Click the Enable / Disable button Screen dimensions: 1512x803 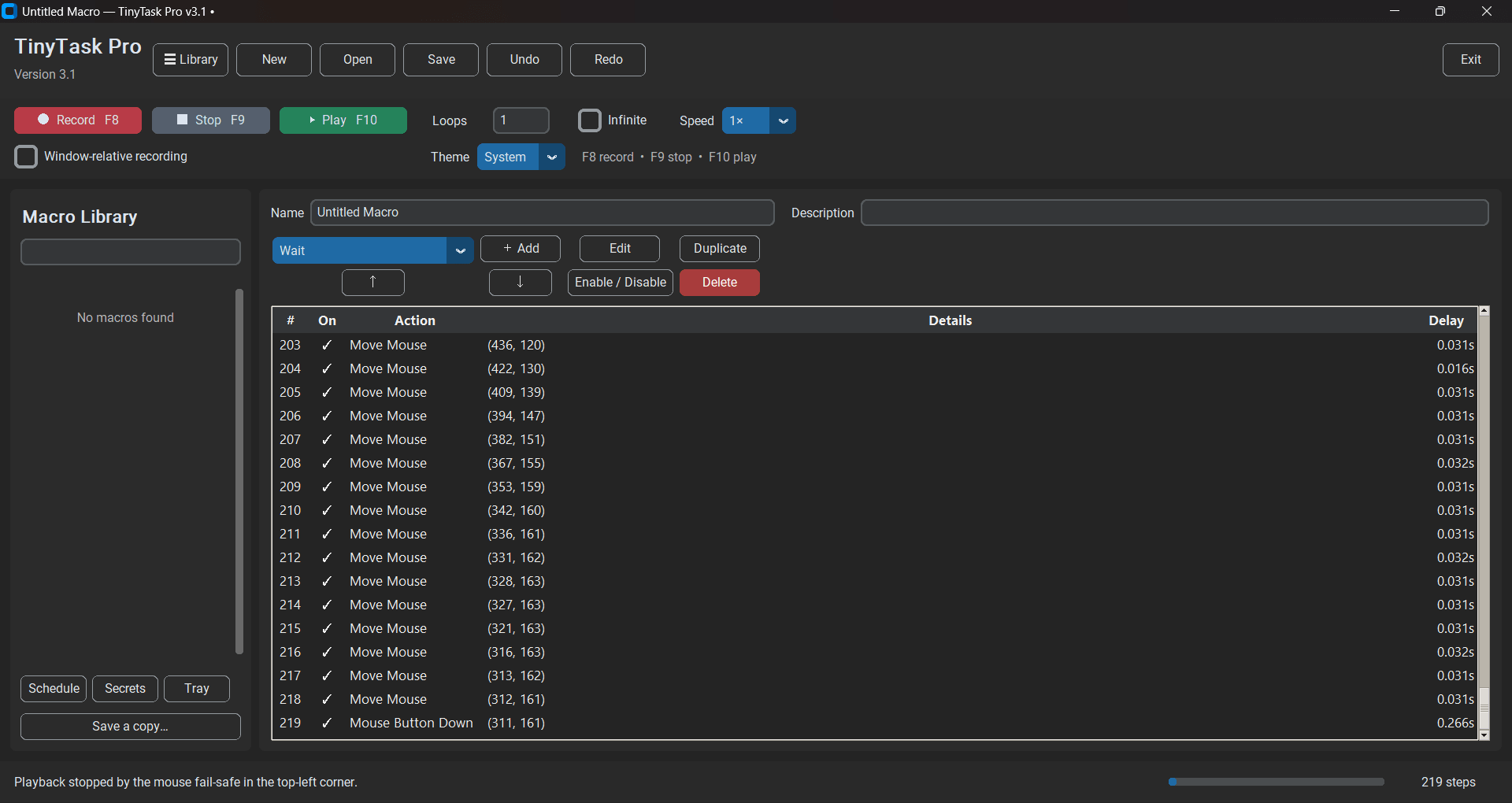click(621, 283)
